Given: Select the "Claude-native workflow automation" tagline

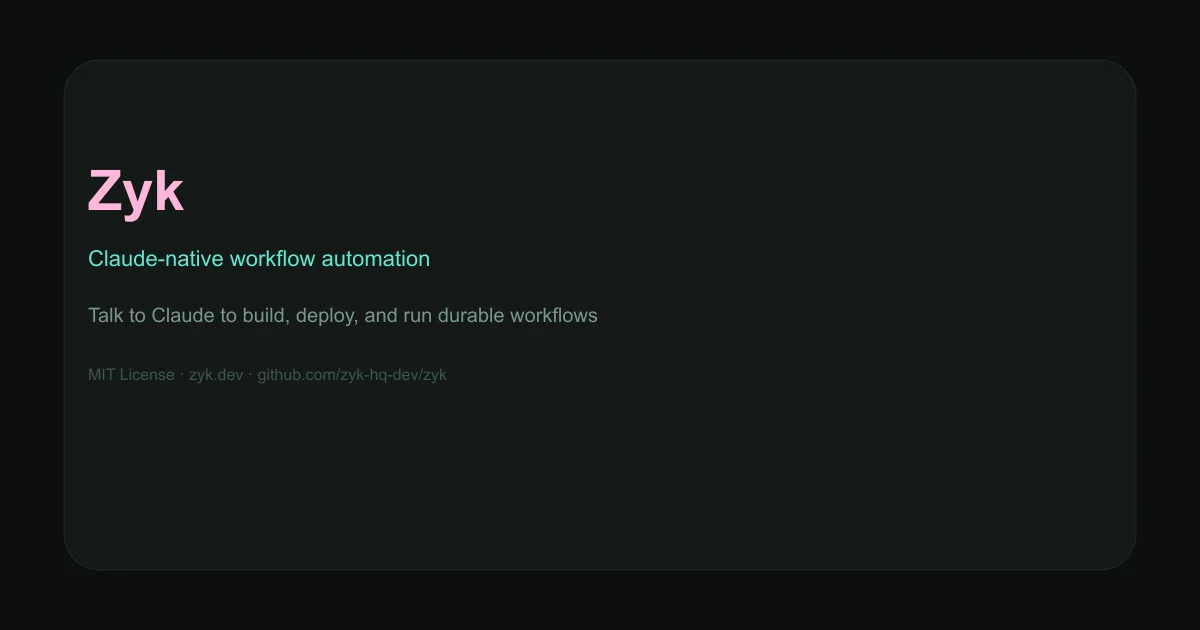Looking at the screenshot, I should 259,259.
